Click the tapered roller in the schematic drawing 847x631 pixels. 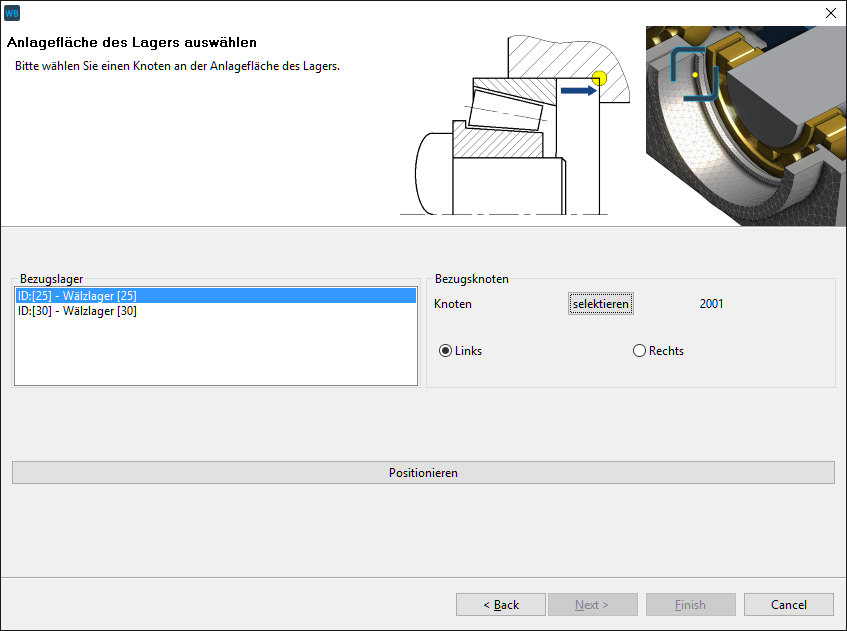pyautogui.click(x=507, y=107)
